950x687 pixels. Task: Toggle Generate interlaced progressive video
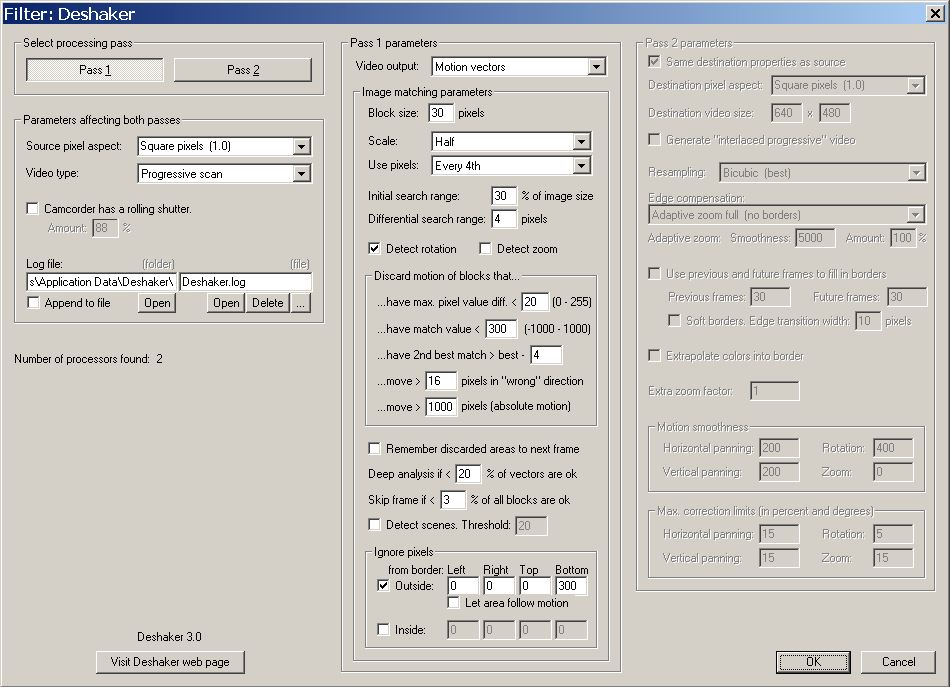click(654, 139)
